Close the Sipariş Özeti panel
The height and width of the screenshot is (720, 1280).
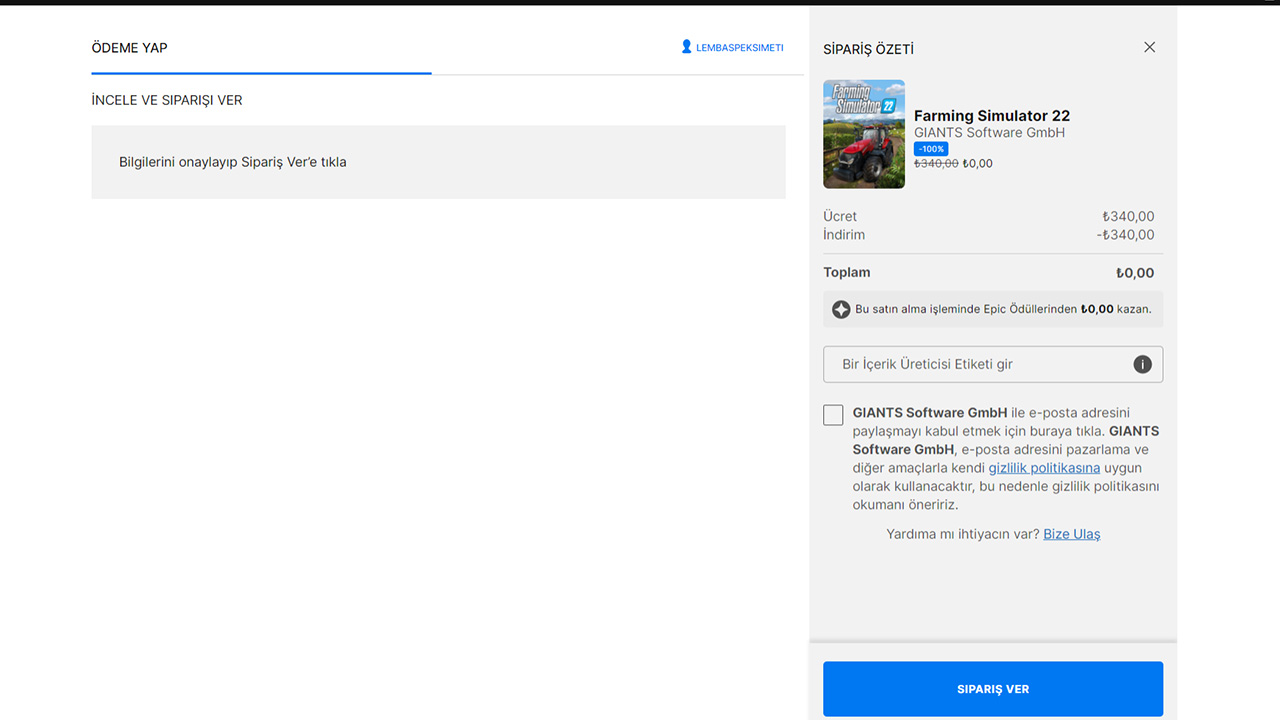click(1149, 47)
